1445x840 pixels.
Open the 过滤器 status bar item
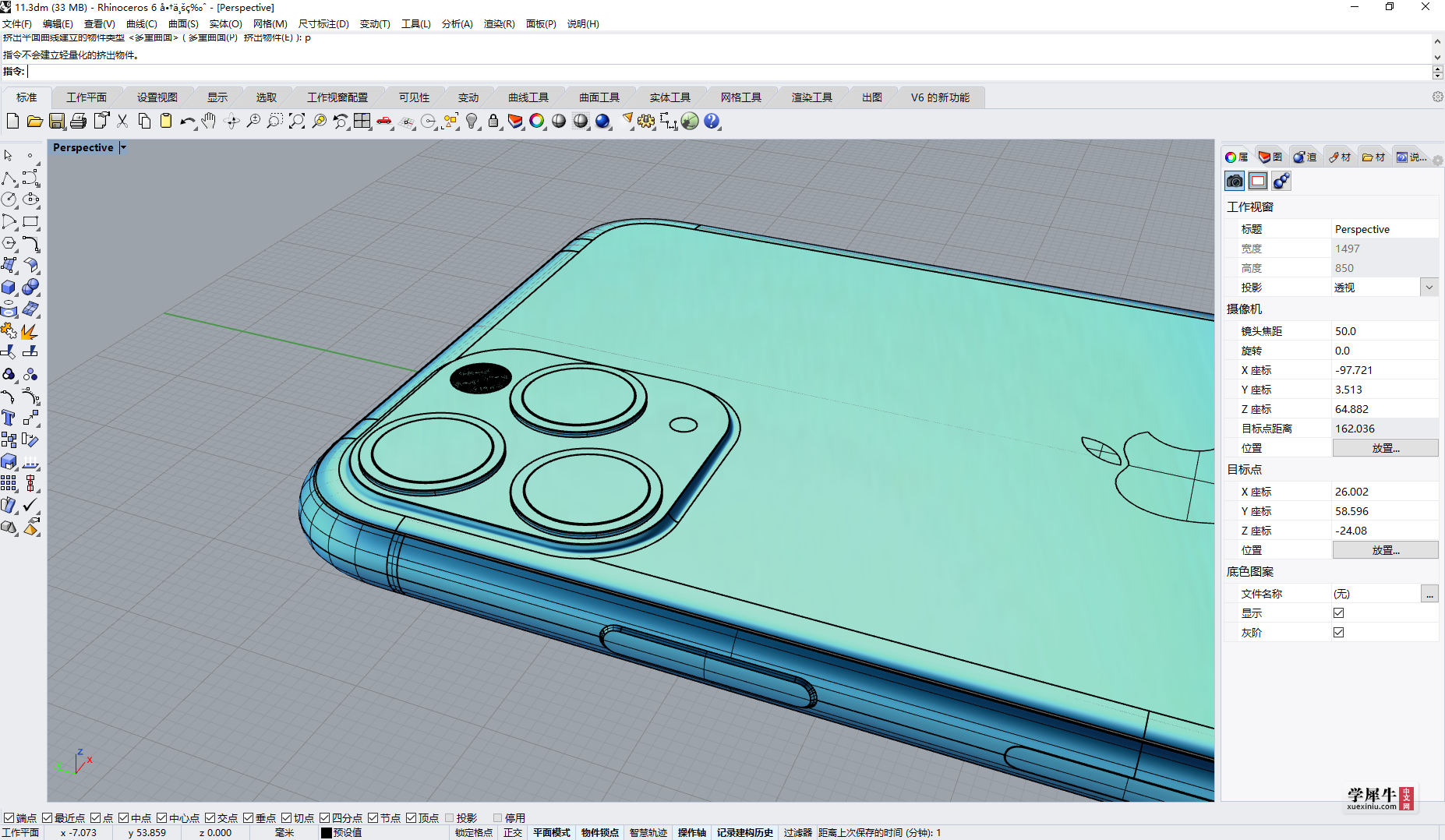tap(798, 833)
